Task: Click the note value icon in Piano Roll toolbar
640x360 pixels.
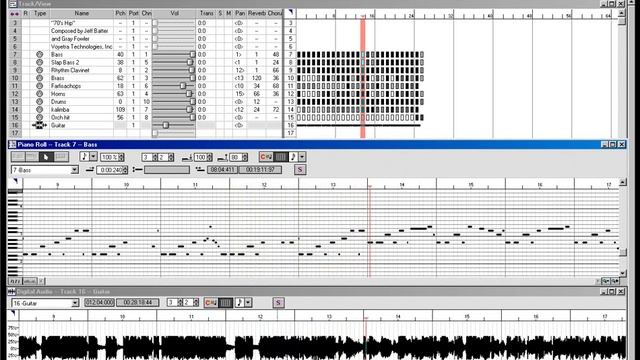Action: [84, 157]
